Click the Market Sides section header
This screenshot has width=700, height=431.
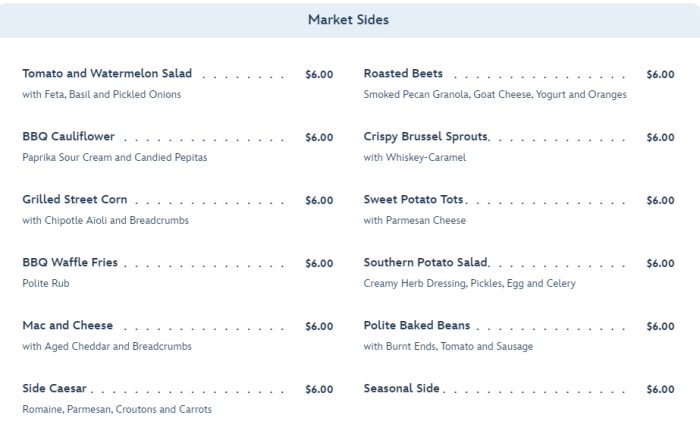(348, 20)
